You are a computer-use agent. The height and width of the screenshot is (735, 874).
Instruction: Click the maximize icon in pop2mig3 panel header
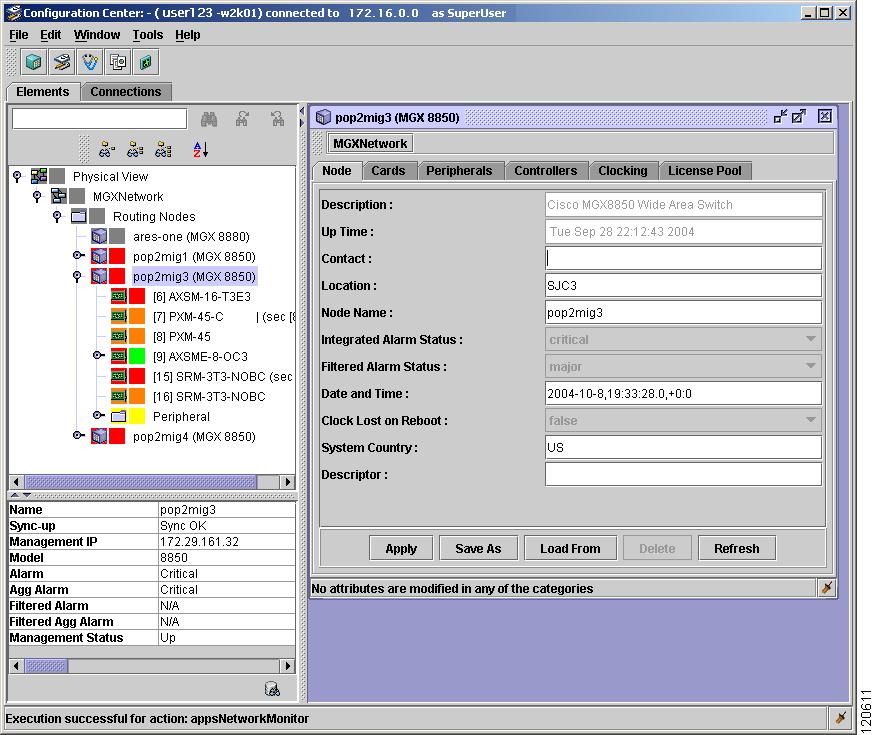click(799, 116)
